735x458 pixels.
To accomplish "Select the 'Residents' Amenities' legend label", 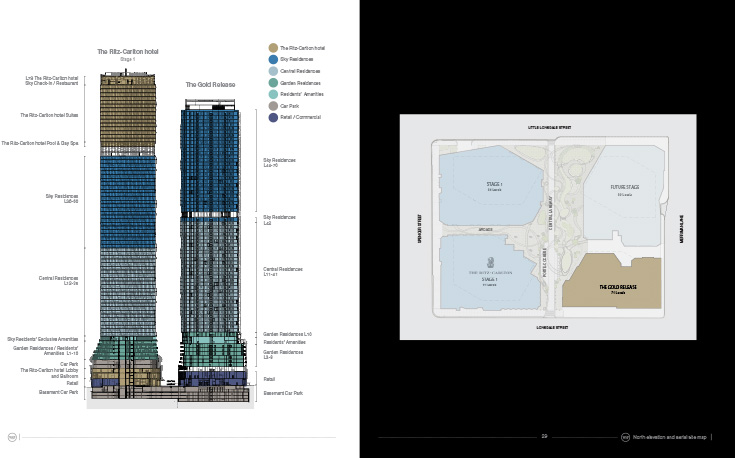I will tap(302, 94).
